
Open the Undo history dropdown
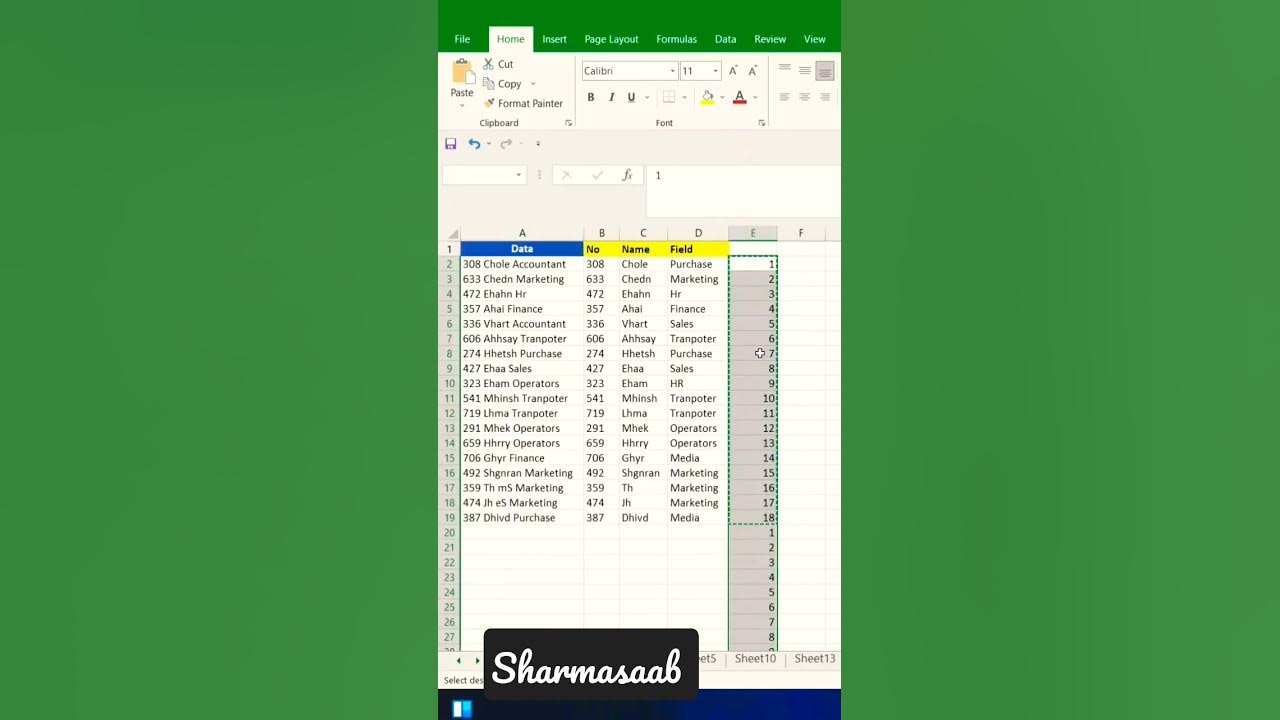point(489,144)
